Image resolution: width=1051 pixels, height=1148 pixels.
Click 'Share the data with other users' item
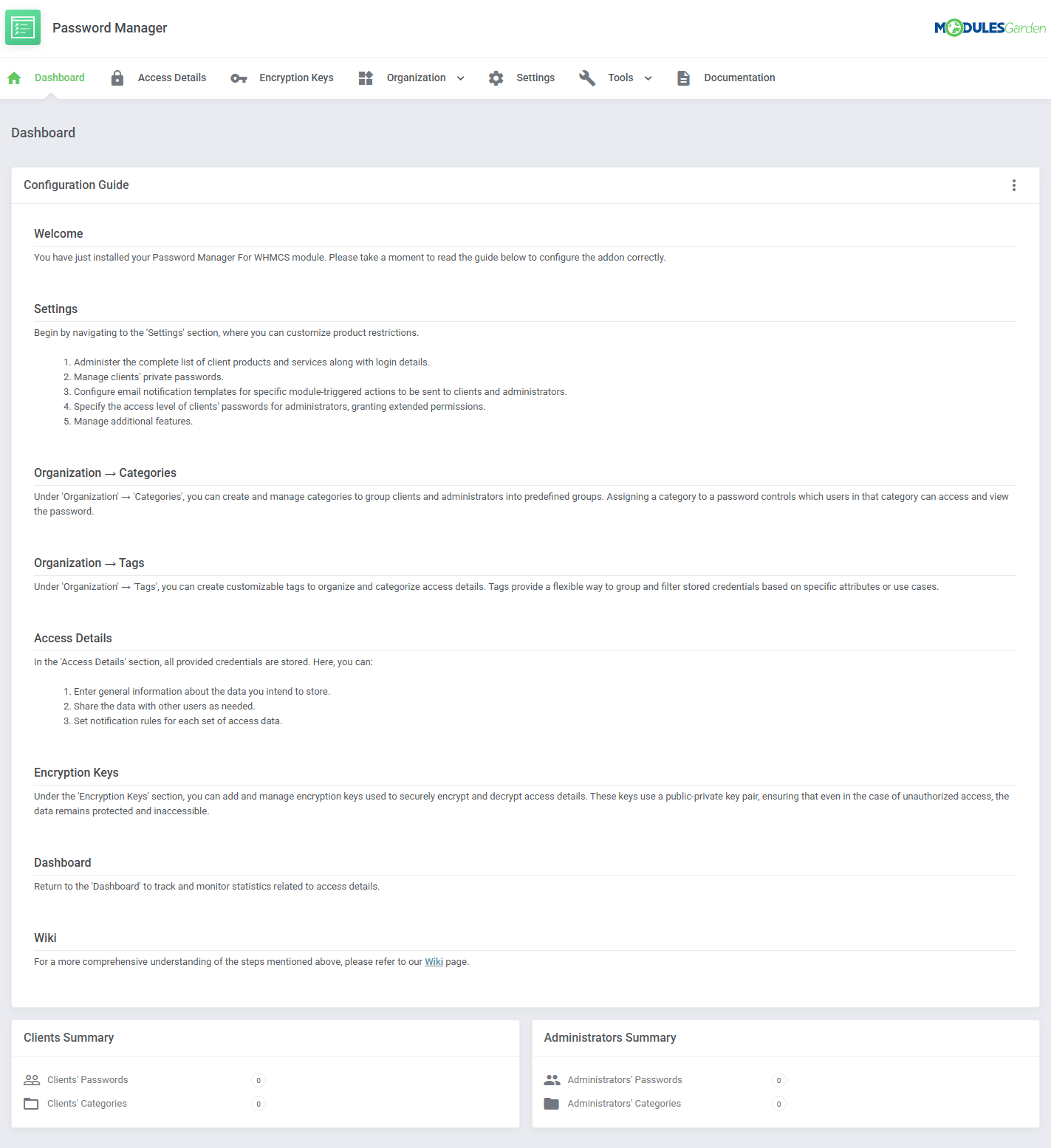point(164,707)
